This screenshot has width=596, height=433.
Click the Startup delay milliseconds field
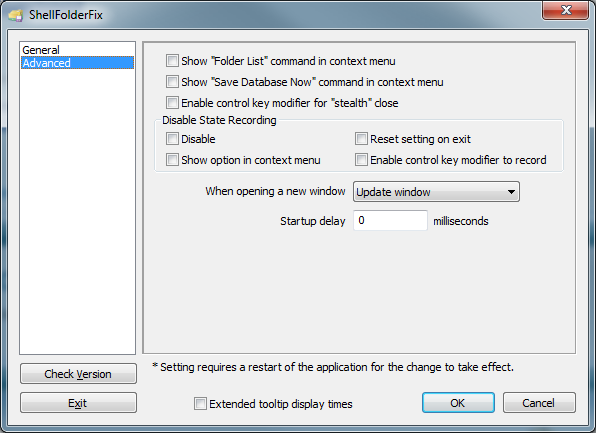point(390,220)
